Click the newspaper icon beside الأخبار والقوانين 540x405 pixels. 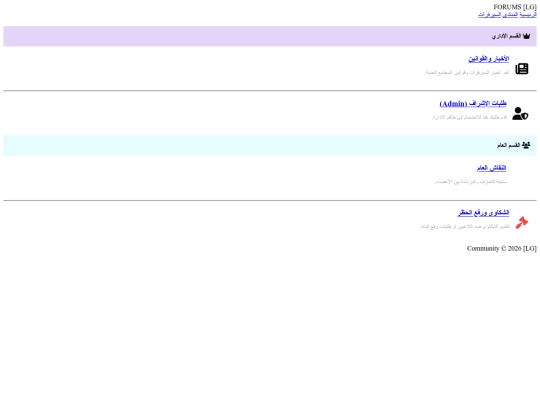point(522,69)
